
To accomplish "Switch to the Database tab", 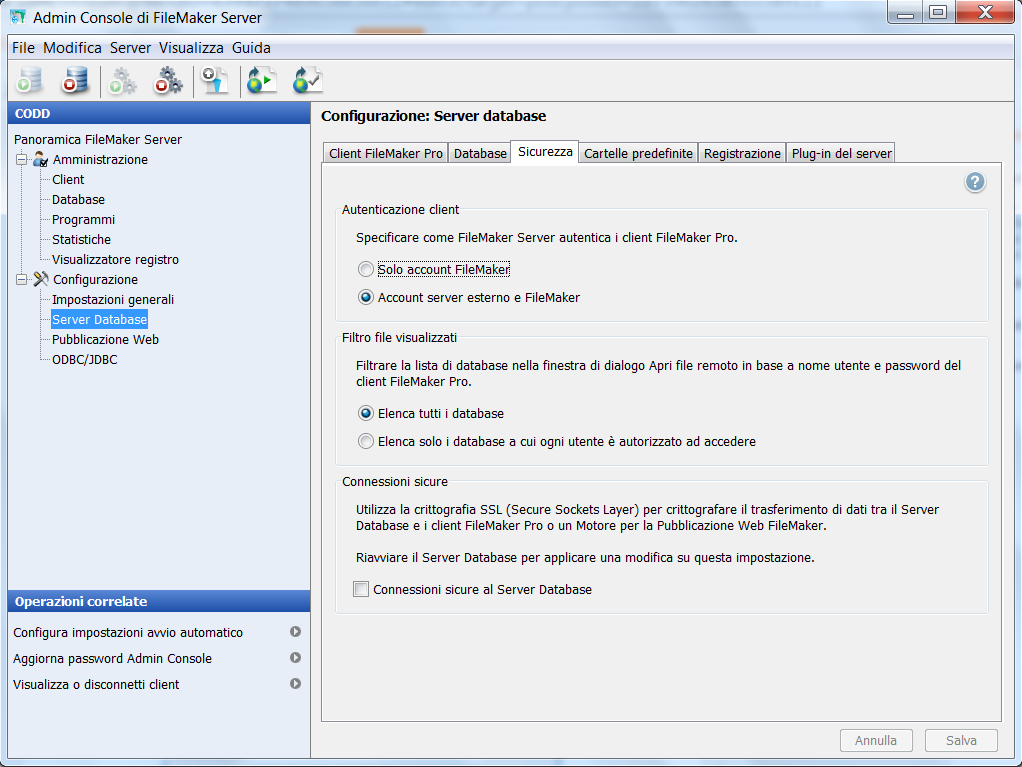I will coord(480,153).
